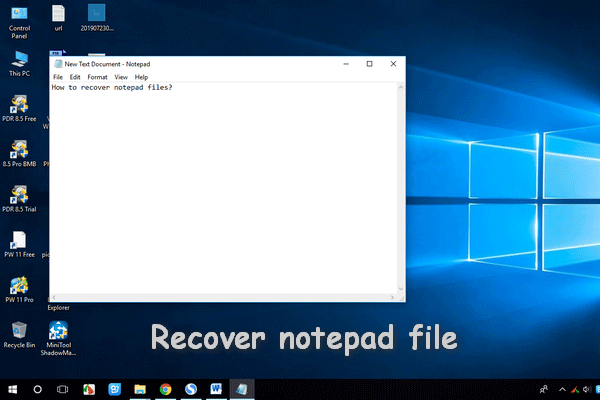Image resolution: width=600 pixels, height=400 pixels.
Task: Open the Help menu
Action: pos(141,77)
